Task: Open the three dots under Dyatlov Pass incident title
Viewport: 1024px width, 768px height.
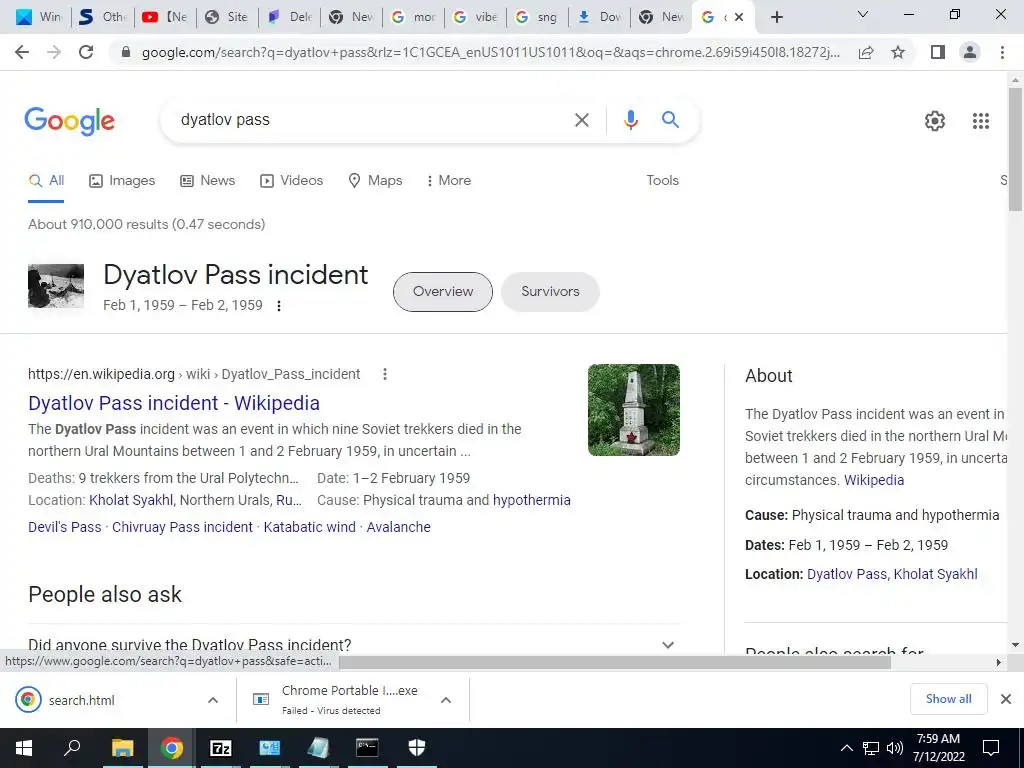Action: pyautogui.click(x=279, y=306)
